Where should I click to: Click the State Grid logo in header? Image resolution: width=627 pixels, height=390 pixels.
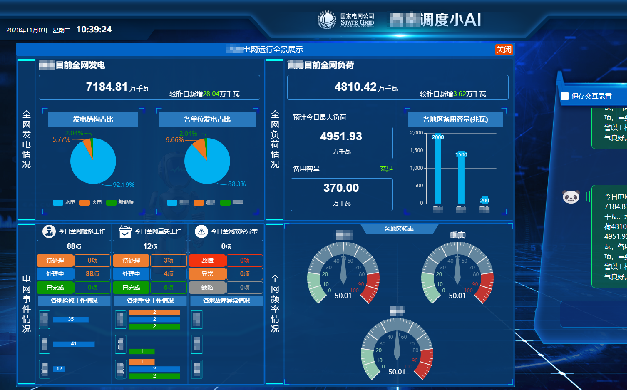click(x=327, y=19)
